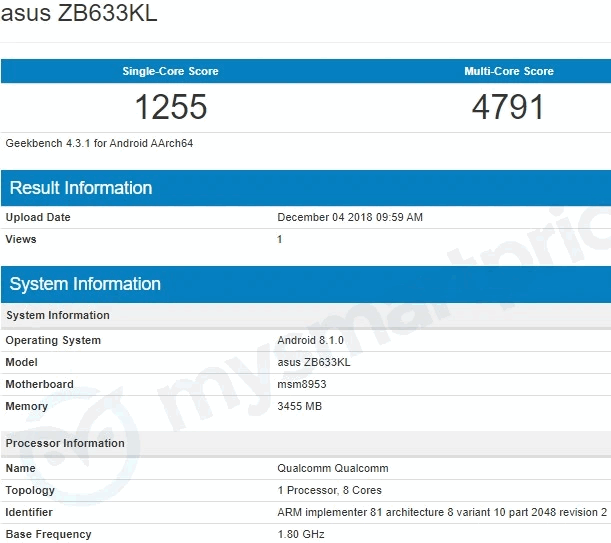611x543 pixels.
Task: Select the 3455 MB memory value
Action: [299, 406]
